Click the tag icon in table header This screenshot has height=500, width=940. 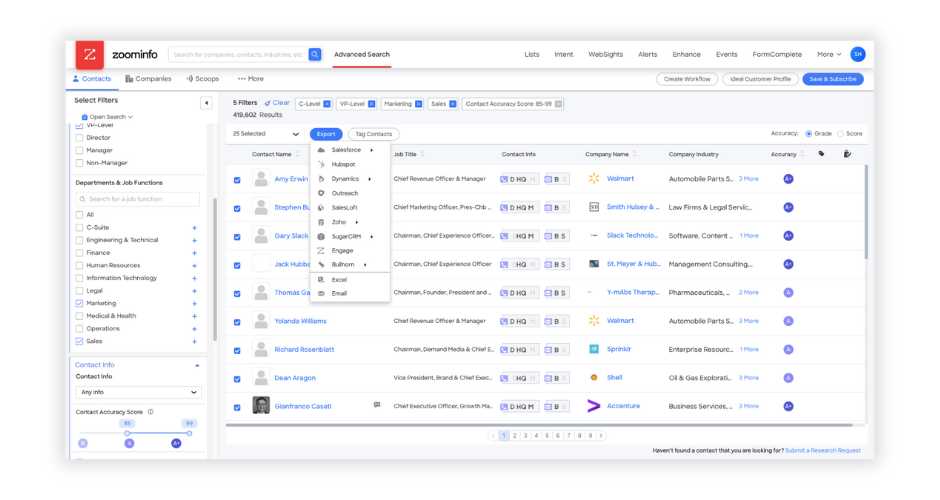coord(821,154)
